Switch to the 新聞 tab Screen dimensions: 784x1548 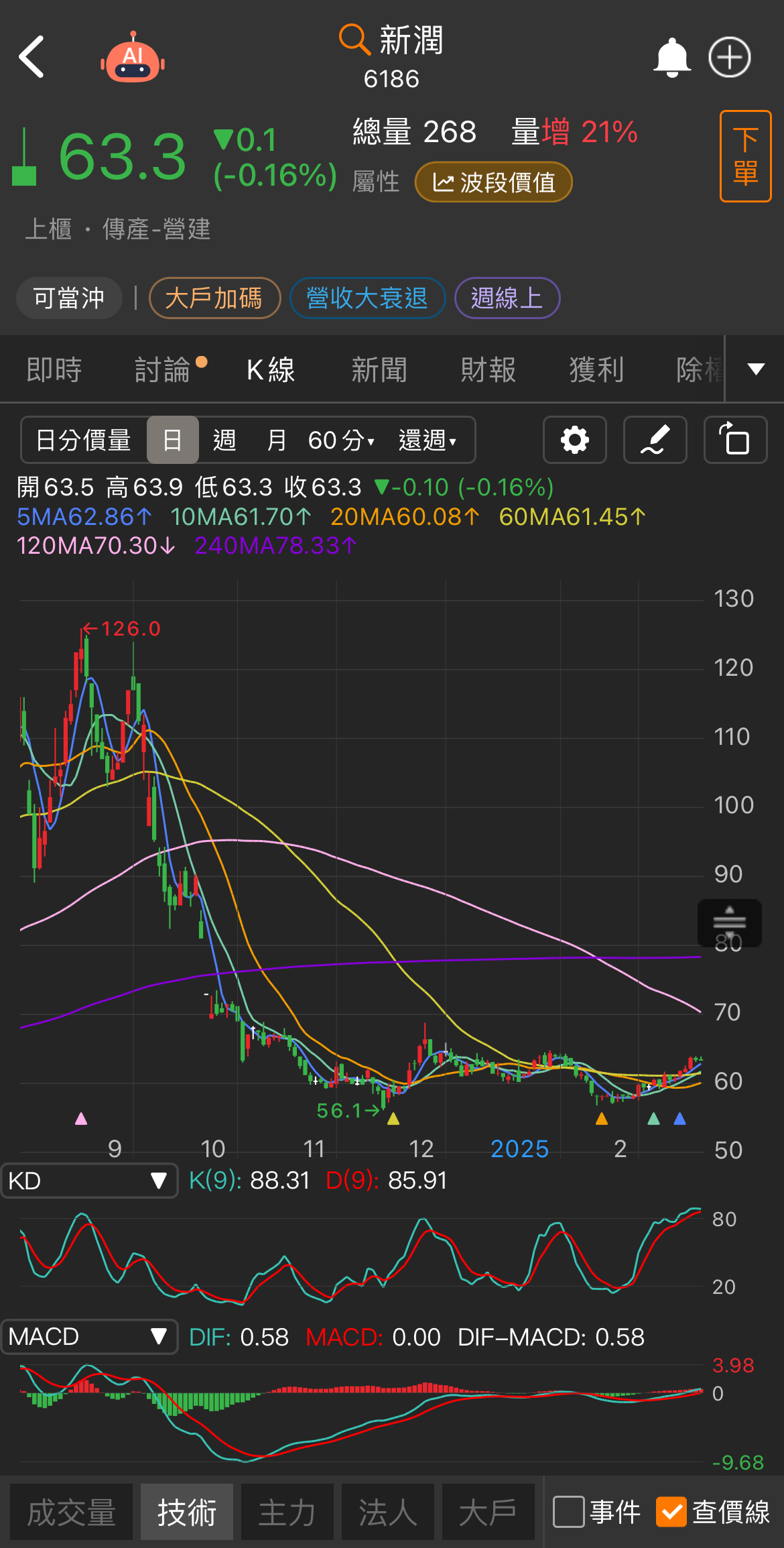click(379, 370)
